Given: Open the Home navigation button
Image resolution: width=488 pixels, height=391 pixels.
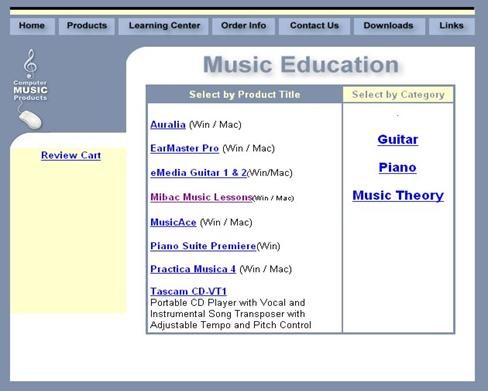Looking at the screenshot, I should tap(32, 26).
